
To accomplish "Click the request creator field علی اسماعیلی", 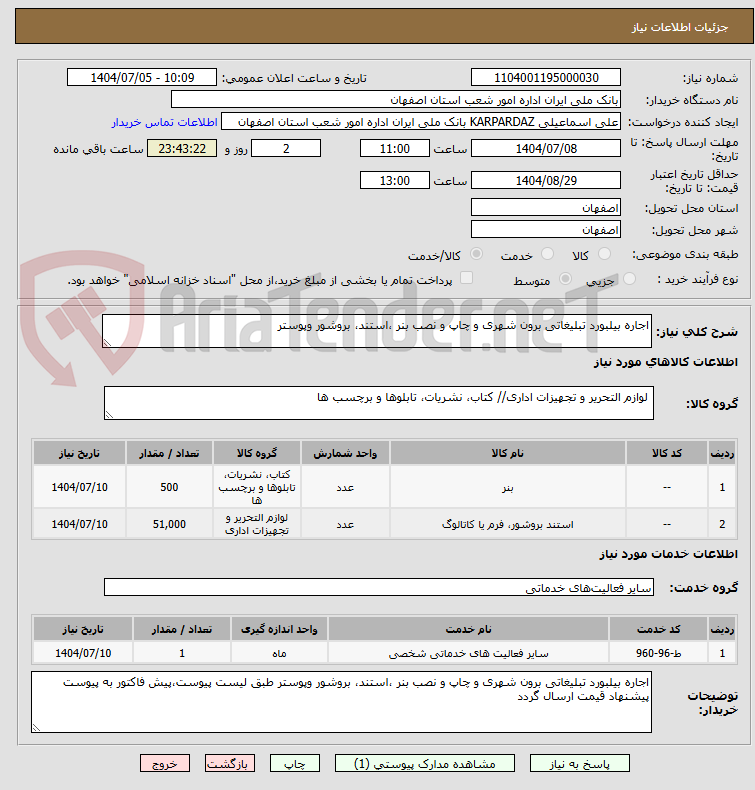I will coord(421,122).
